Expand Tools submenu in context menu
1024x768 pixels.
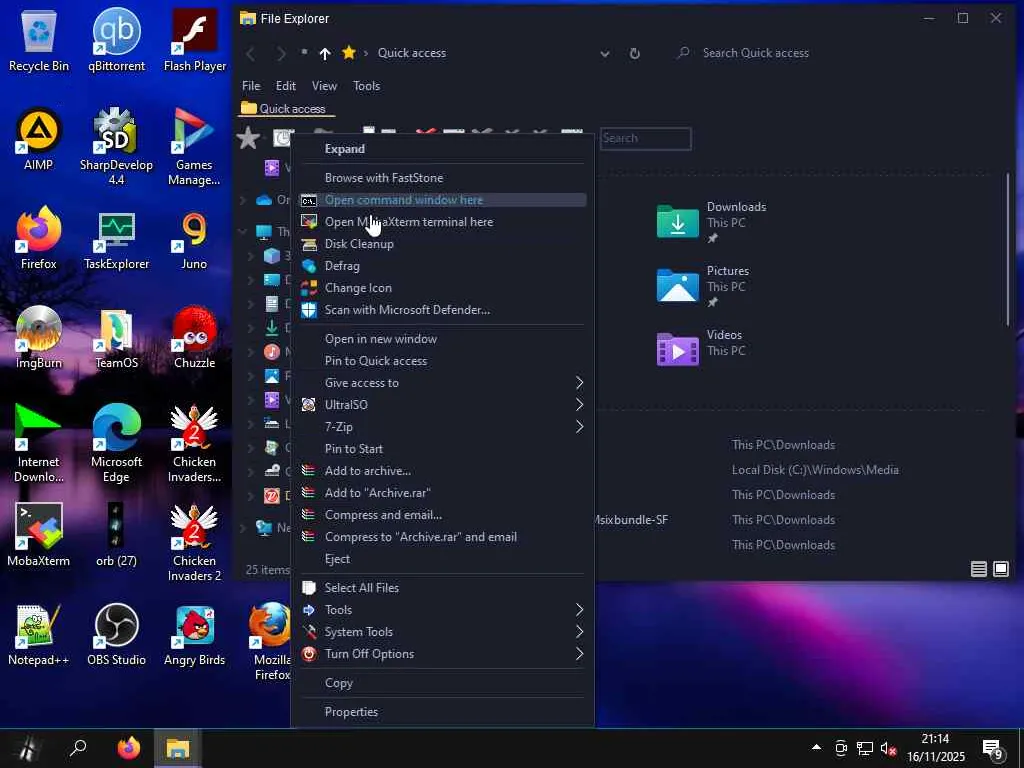579,610
